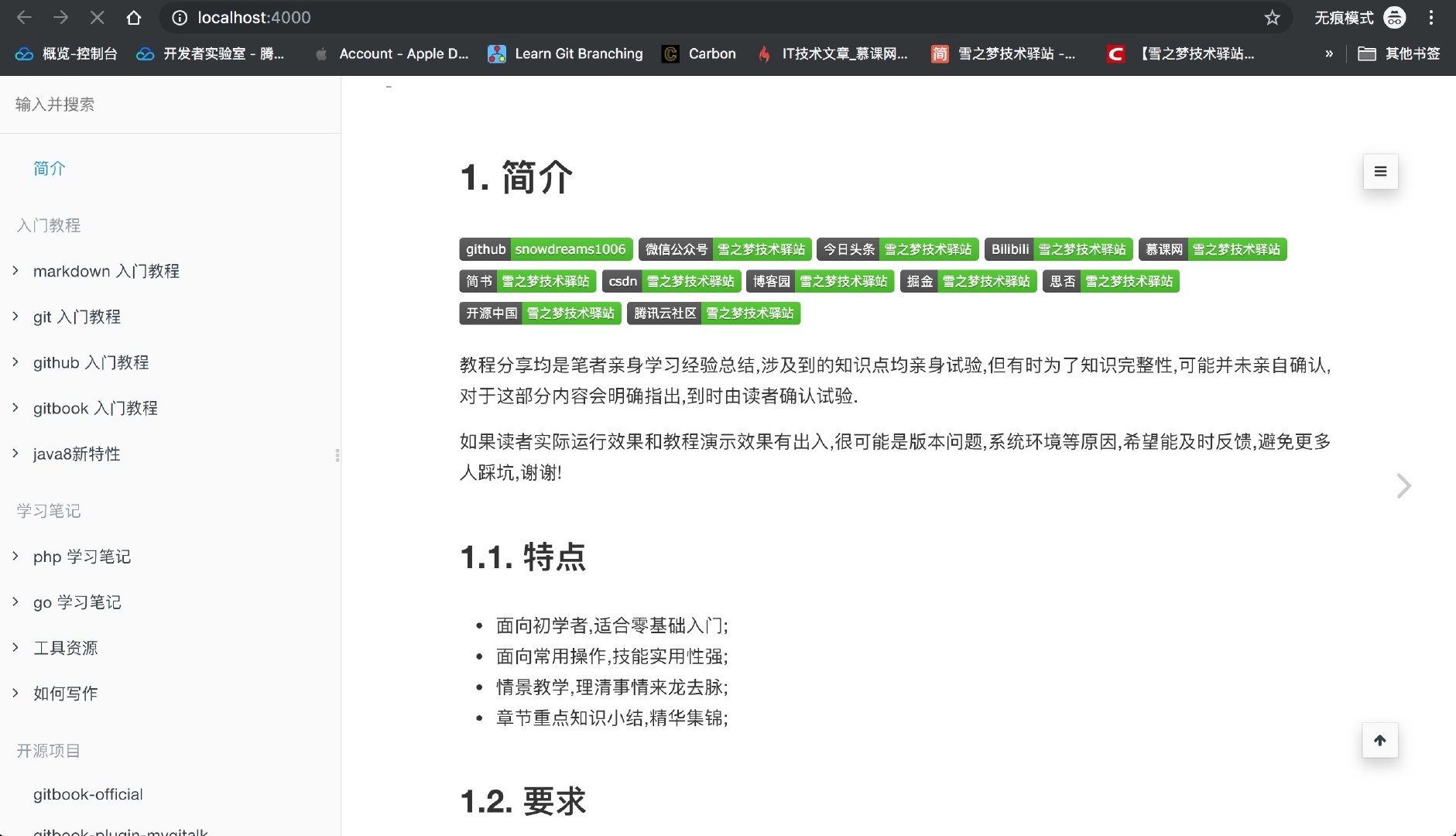
Task: Open the Chrome three-dot menu
Action: click(1431, 17)
